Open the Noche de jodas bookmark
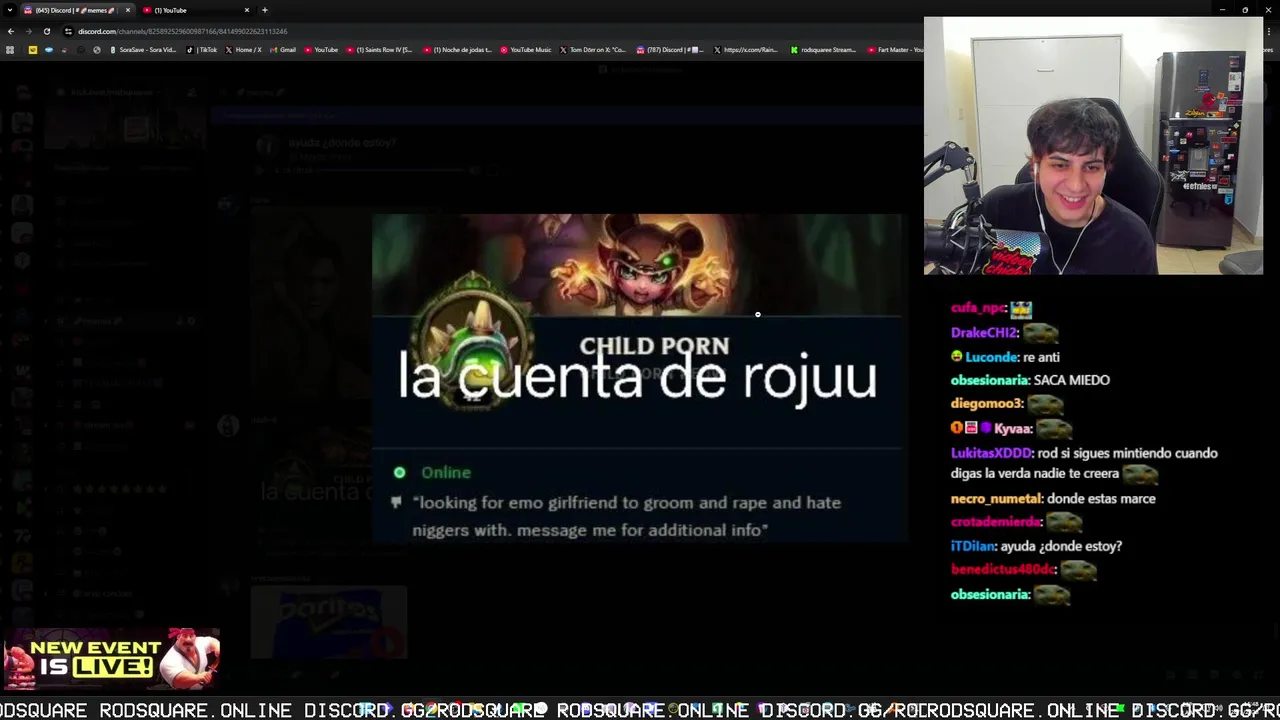Image resolution: width=1280 pixels, height=720 pixels. point(457,50)
